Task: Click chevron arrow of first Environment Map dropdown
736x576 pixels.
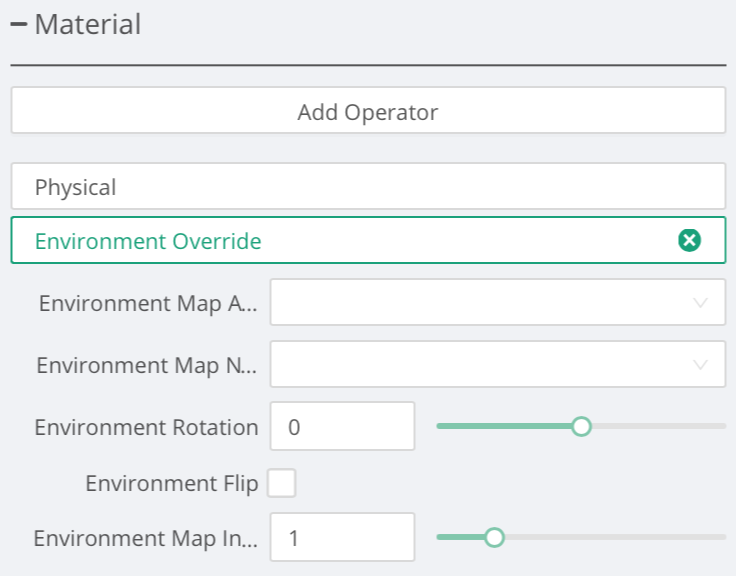Action: pyautogui.click(x=701, y=303)
